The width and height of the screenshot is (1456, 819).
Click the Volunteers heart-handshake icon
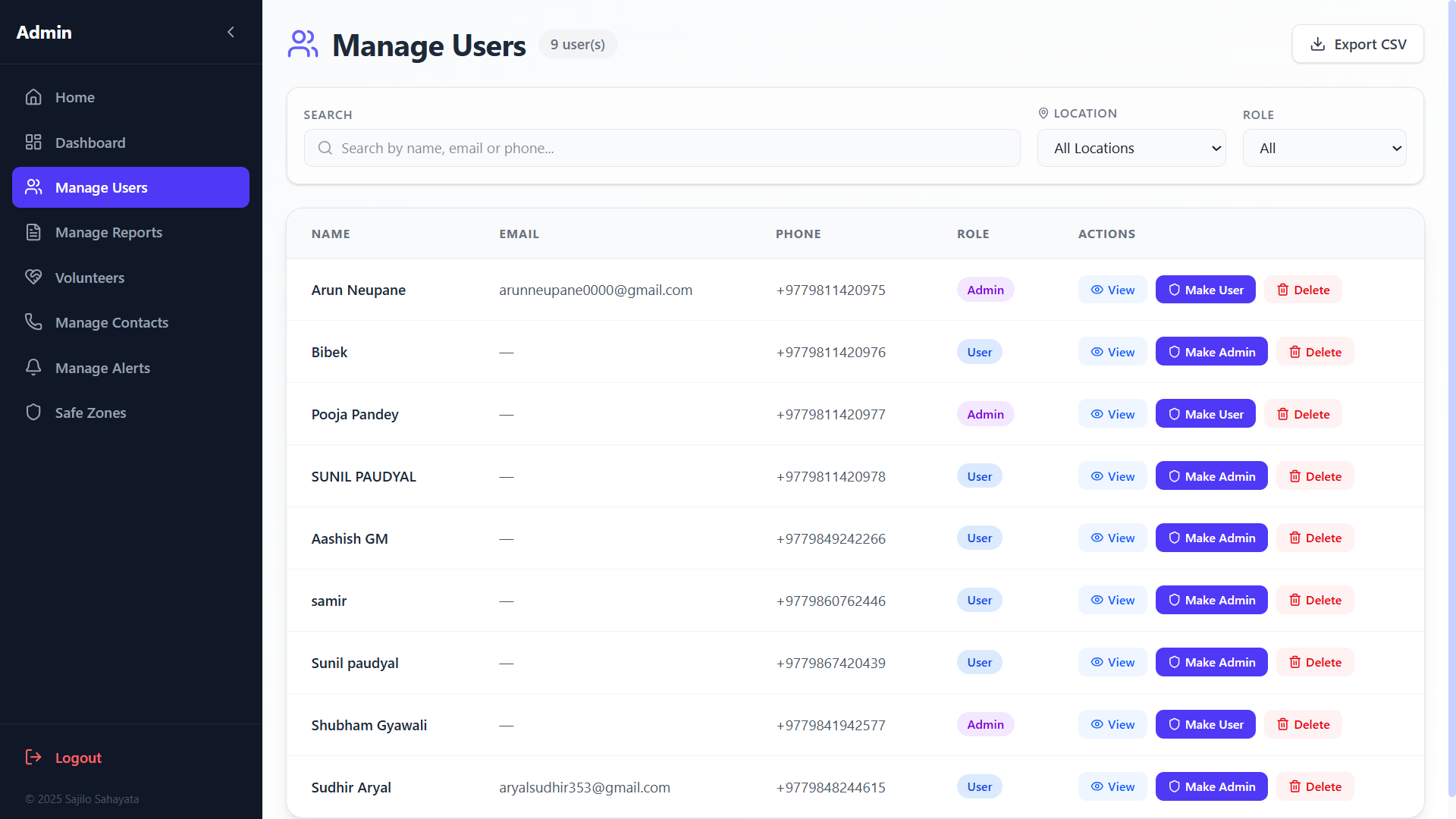pos(33,278)
